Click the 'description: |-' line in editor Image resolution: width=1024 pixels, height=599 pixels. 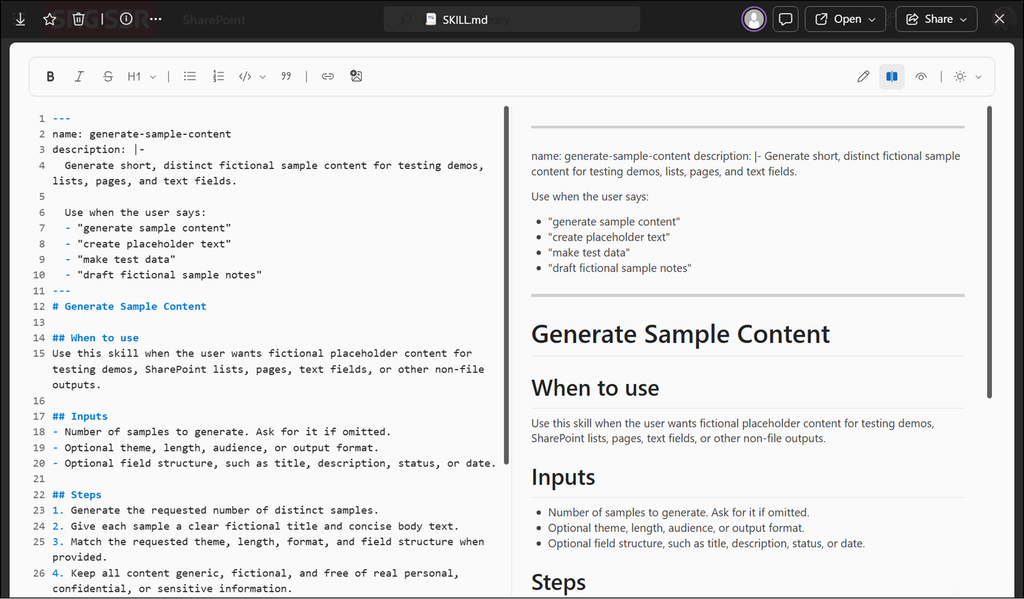click(99, 150)
